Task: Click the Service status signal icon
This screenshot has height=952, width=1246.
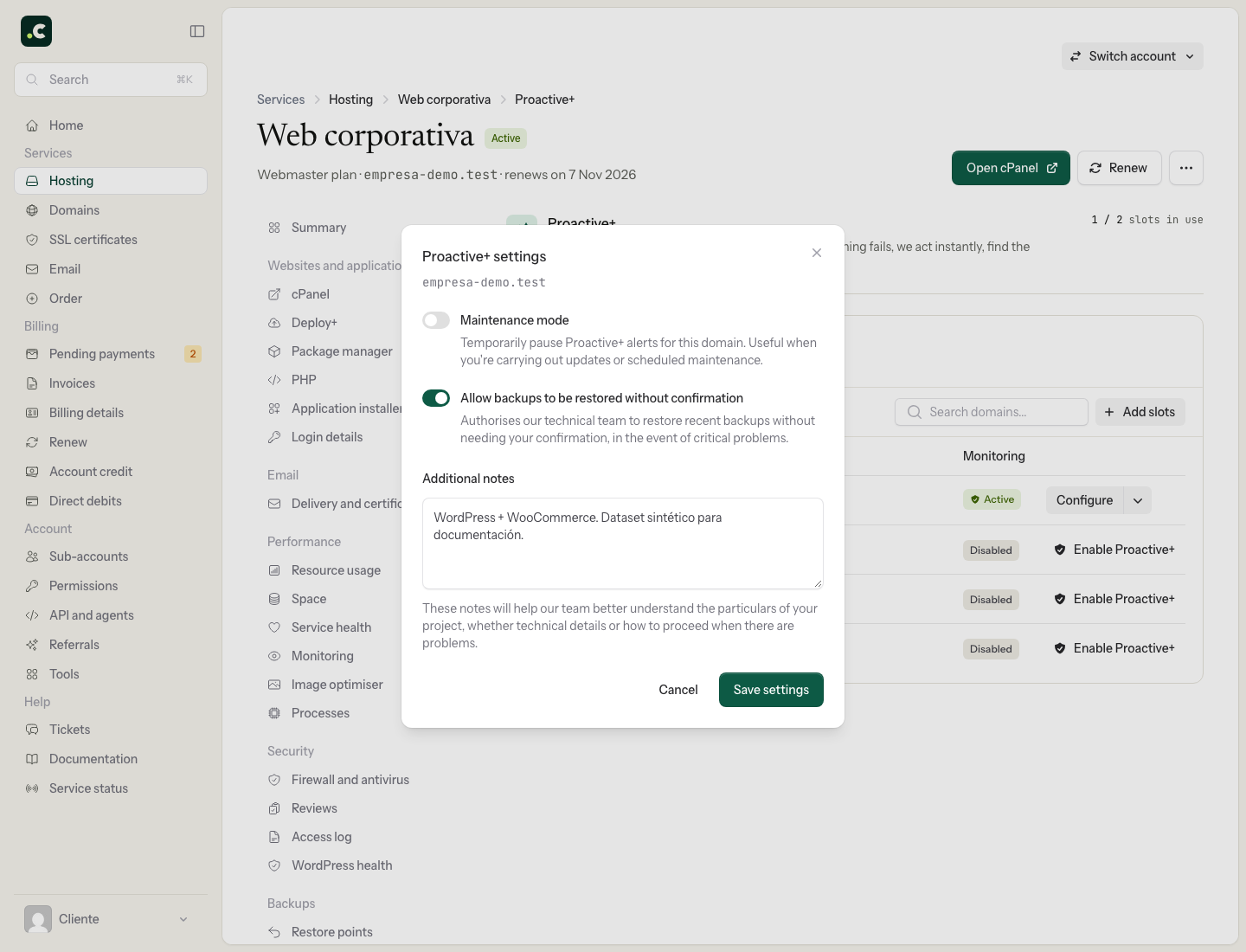Action: (32, 788)
